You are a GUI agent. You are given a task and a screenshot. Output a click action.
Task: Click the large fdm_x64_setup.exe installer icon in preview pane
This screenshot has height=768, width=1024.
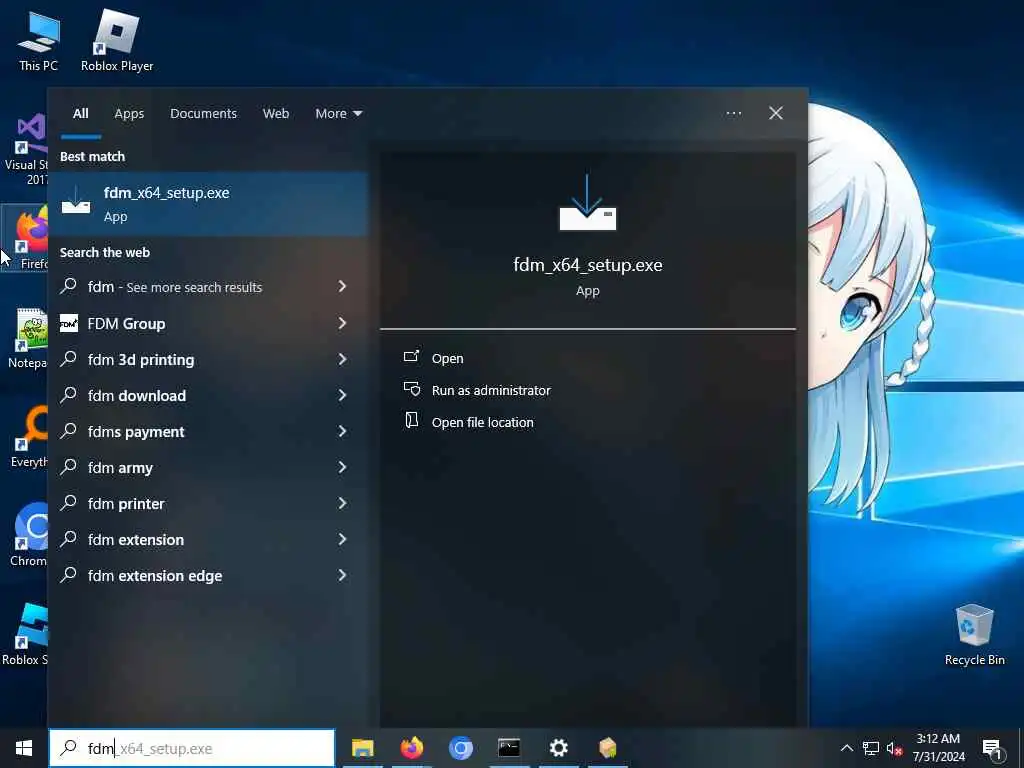[x=588, y=202]
